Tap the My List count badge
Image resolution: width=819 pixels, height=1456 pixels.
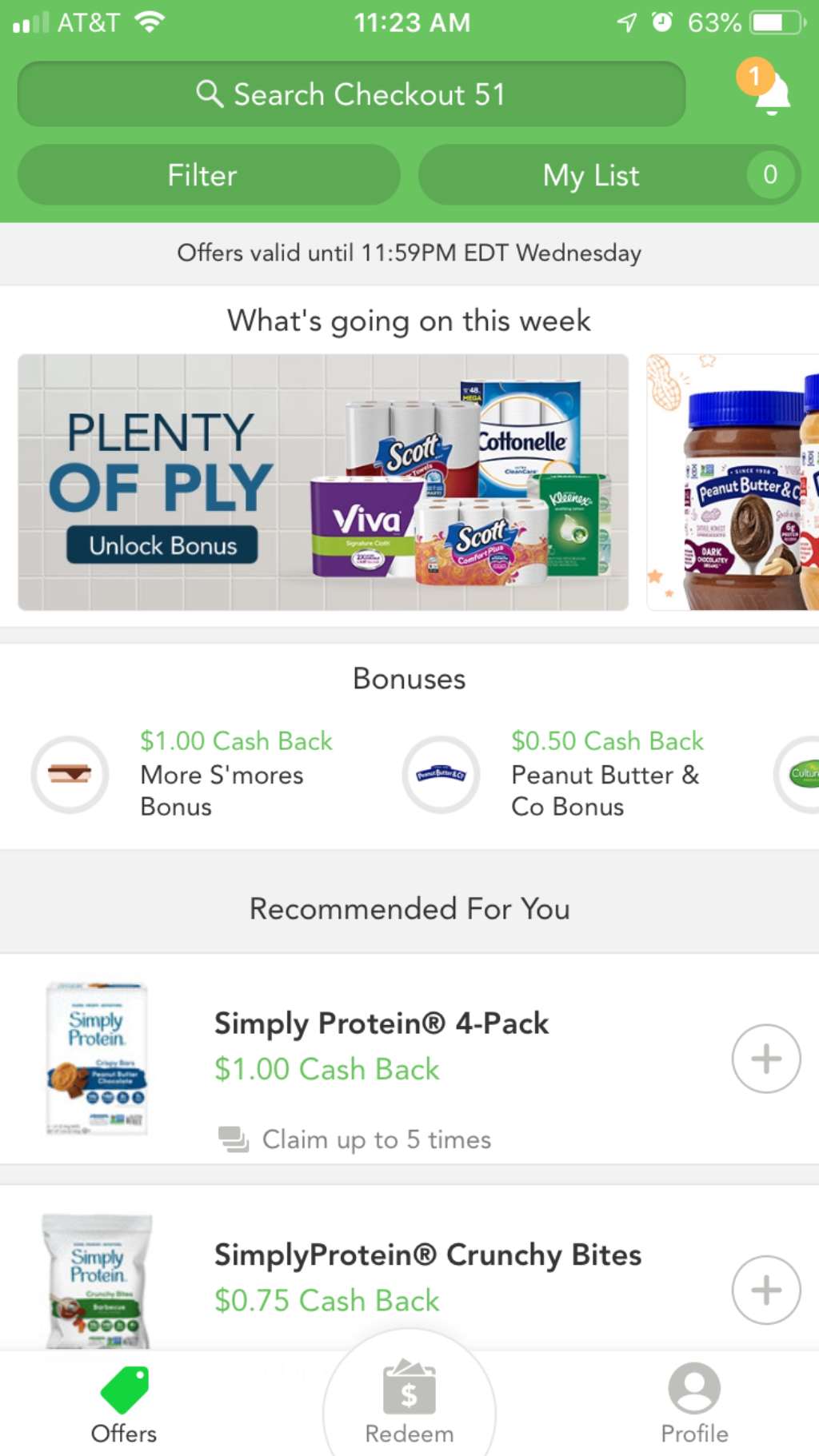point(770,174)
